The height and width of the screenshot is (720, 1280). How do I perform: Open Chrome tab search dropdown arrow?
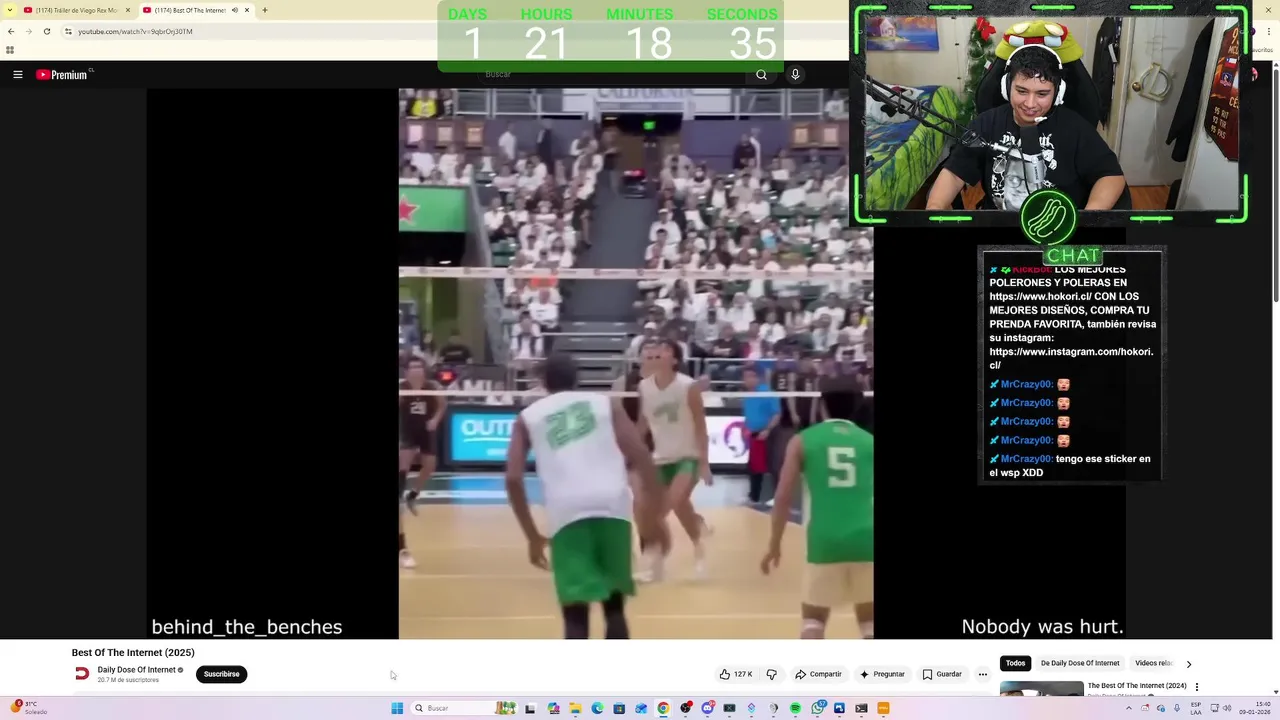click(x=9, y=10)
